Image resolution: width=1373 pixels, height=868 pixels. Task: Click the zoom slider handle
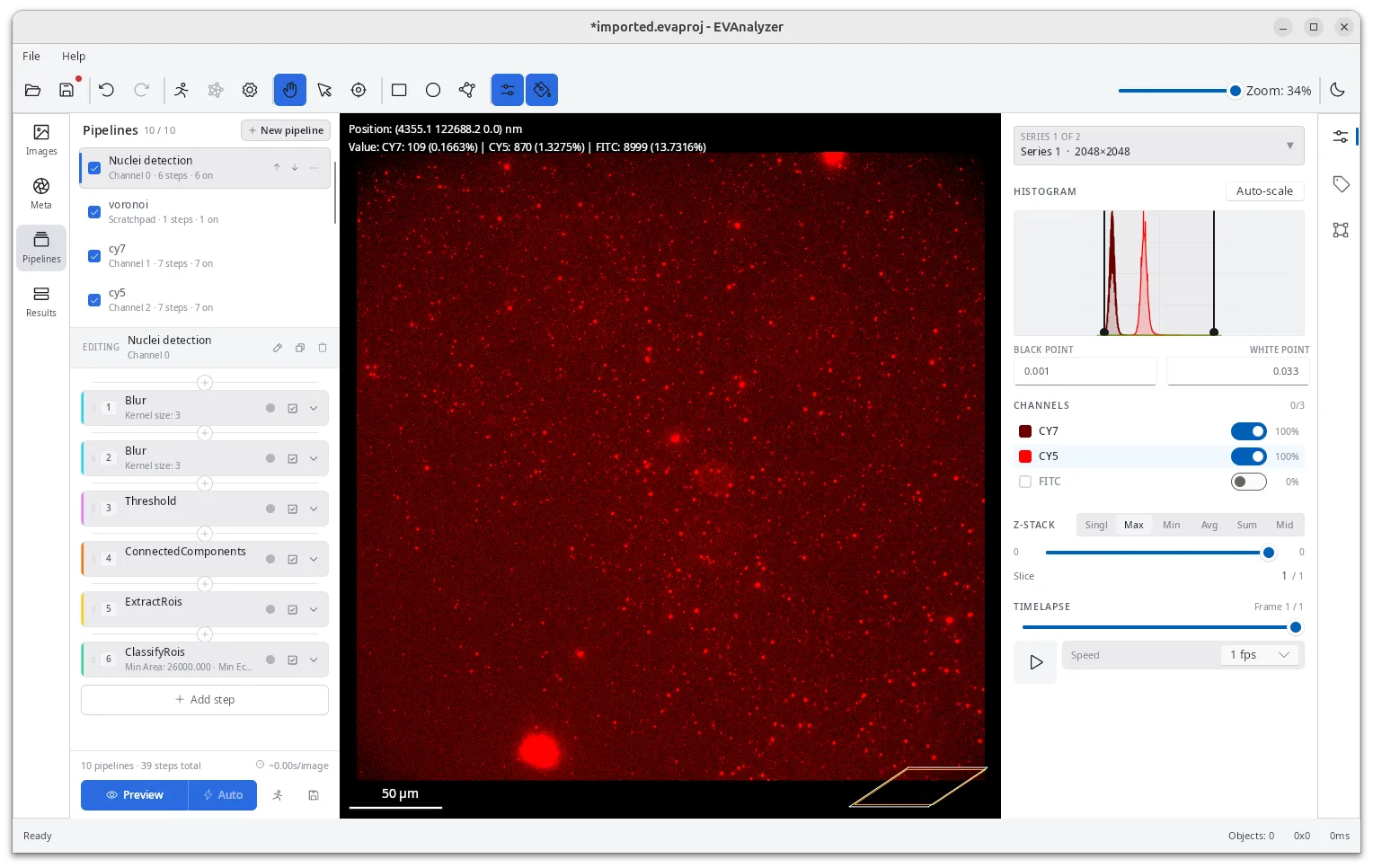[x=1235, y=91]
